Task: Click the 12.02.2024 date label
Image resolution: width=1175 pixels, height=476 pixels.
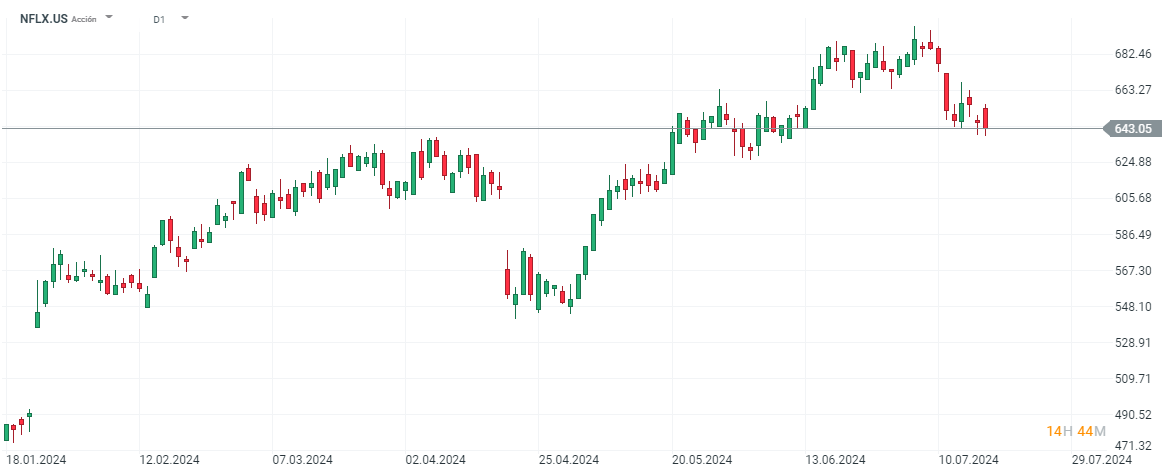Action: pos(169,460)
